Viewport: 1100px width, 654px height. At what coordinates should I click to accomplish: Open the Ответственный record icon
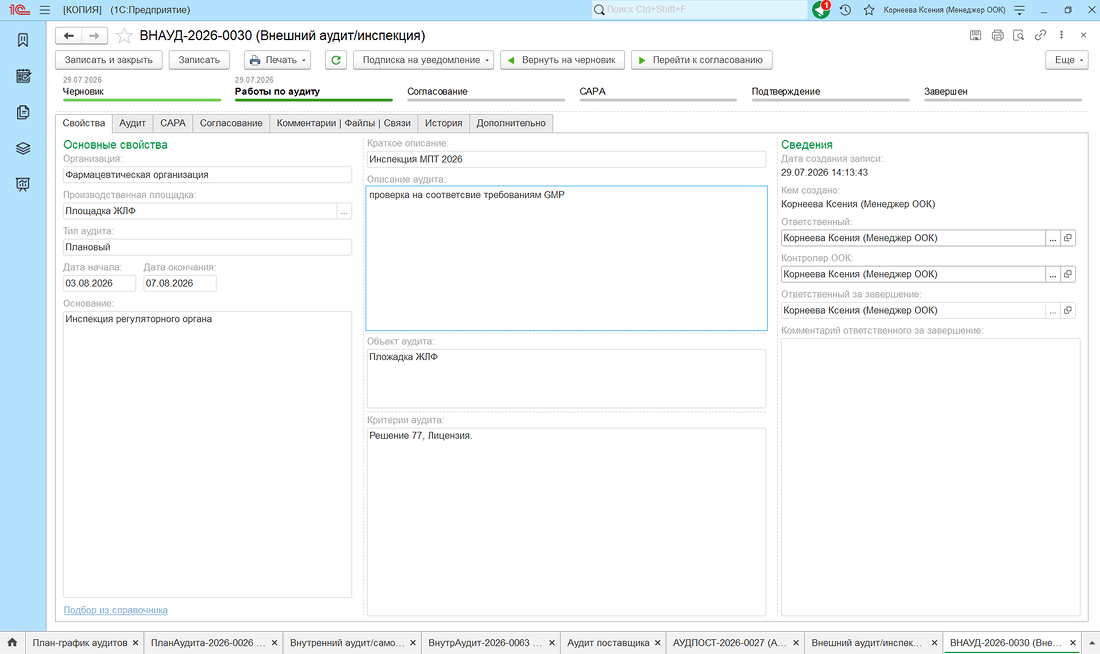click(1068, 238)
